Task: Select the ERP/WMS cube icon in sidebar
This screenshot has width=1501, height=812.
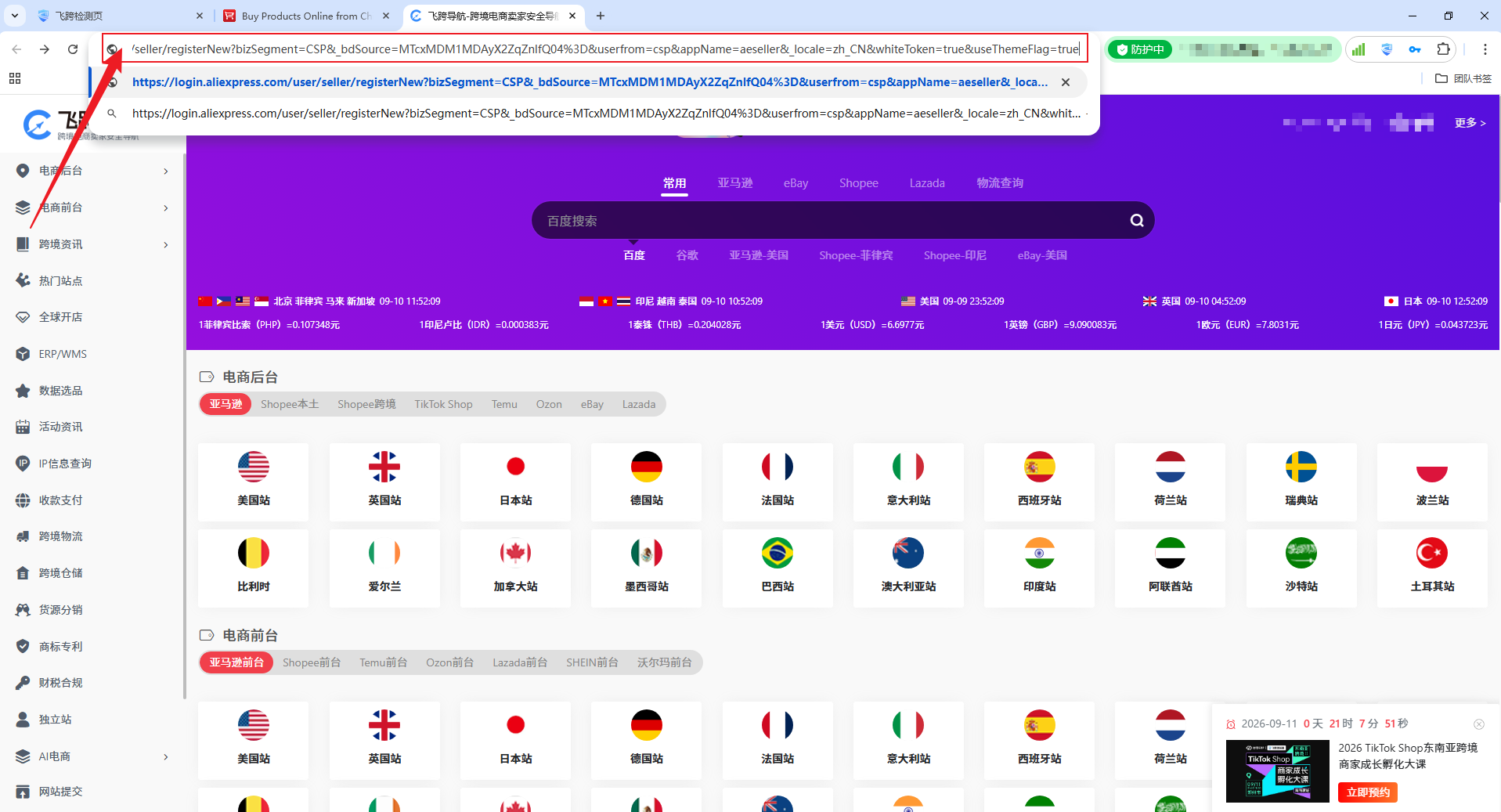Action: [x=23, y=354]
